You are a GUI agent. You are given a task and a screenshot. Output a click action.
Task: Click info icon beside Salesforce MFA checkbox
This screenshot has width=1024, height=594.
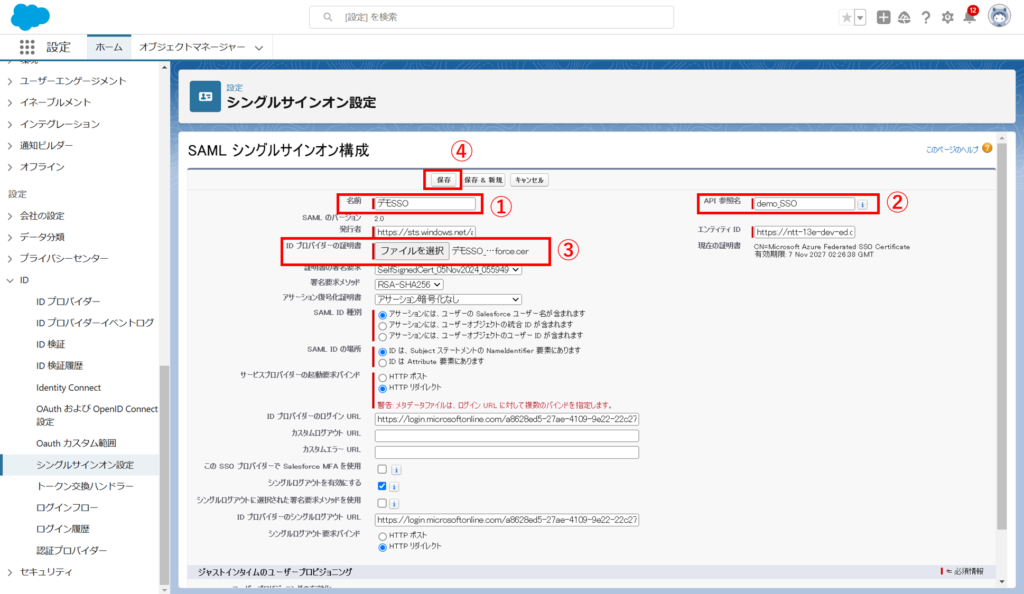[x=396, y=470]
